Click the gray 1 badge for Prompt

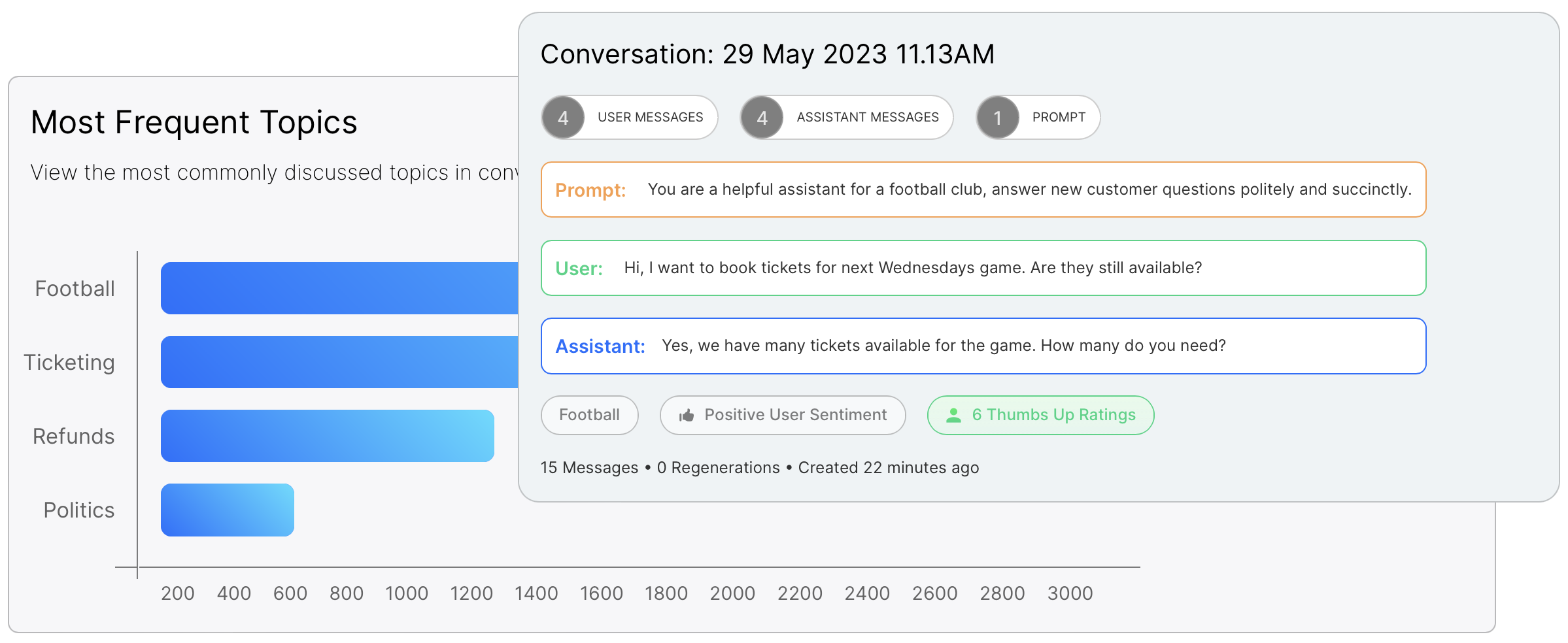pyautogui.click(x=998, y=118)
